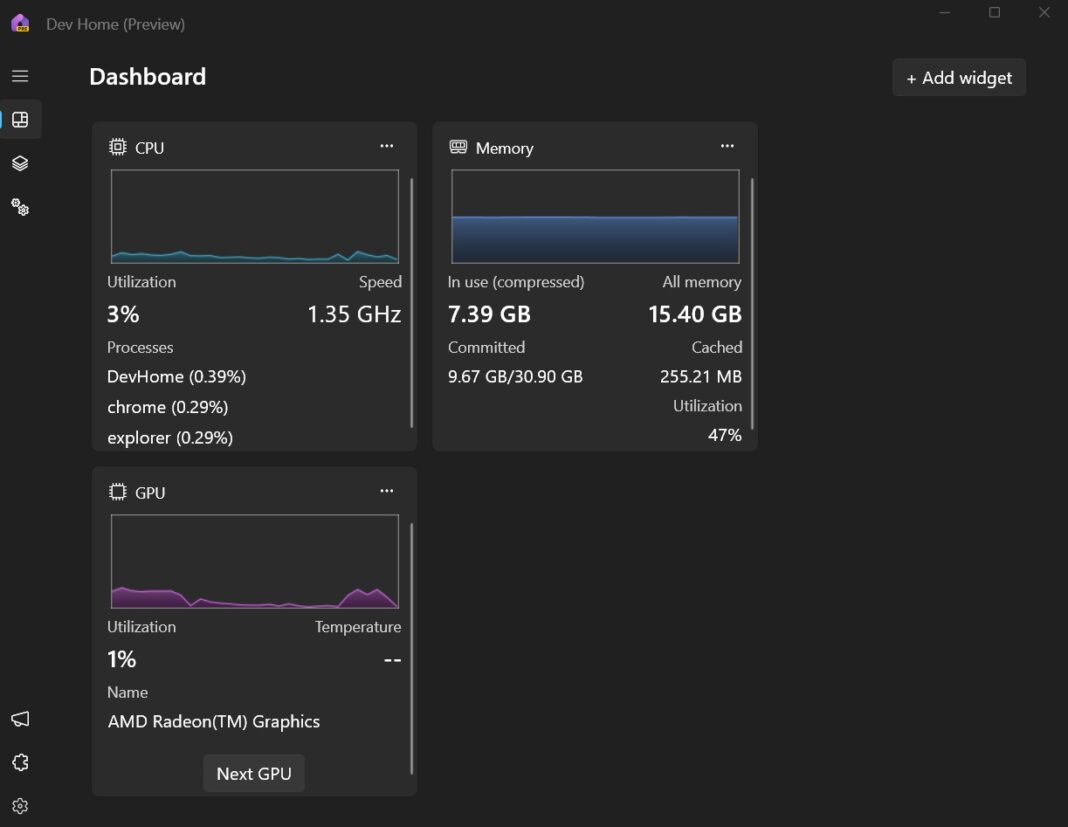Open the GPU widget options menu
The height and width of the screenshot is (827, 1068).
tap(387, 490)
